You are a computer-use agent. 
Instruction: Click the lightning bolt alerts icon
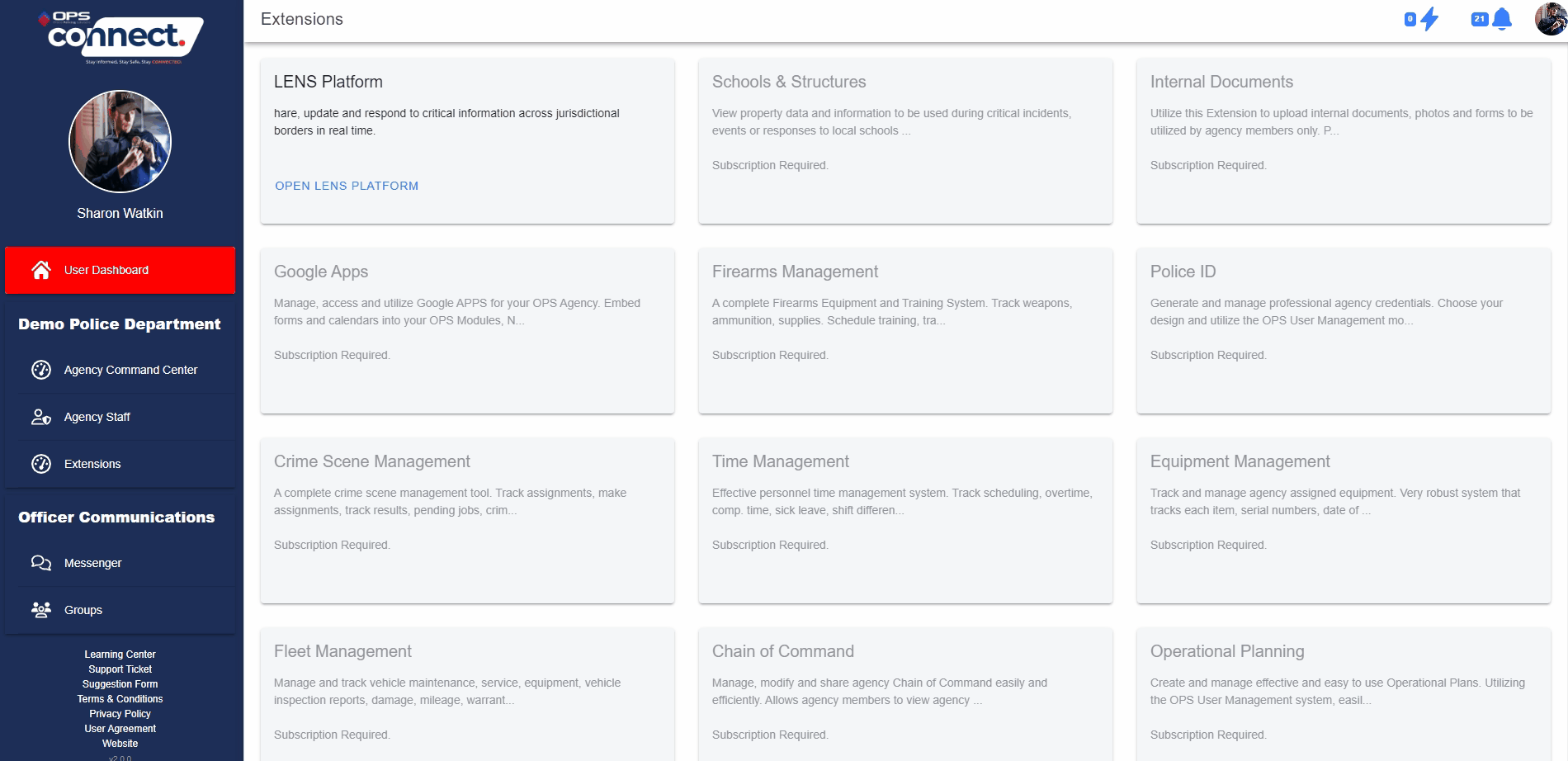point(1429,19)
